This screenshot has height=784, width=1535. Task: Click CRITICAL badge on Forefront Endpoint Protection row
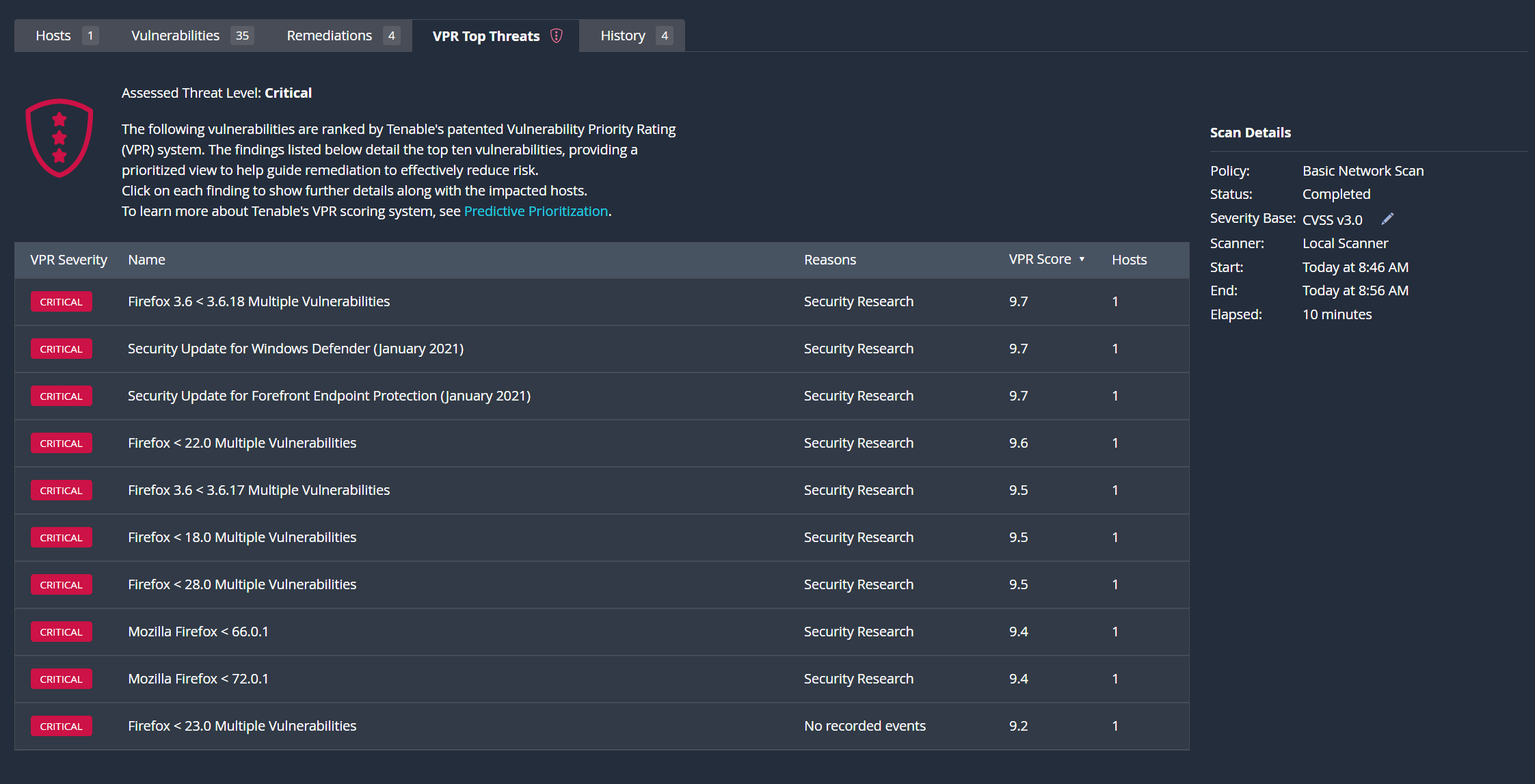(x=61, y=396)
